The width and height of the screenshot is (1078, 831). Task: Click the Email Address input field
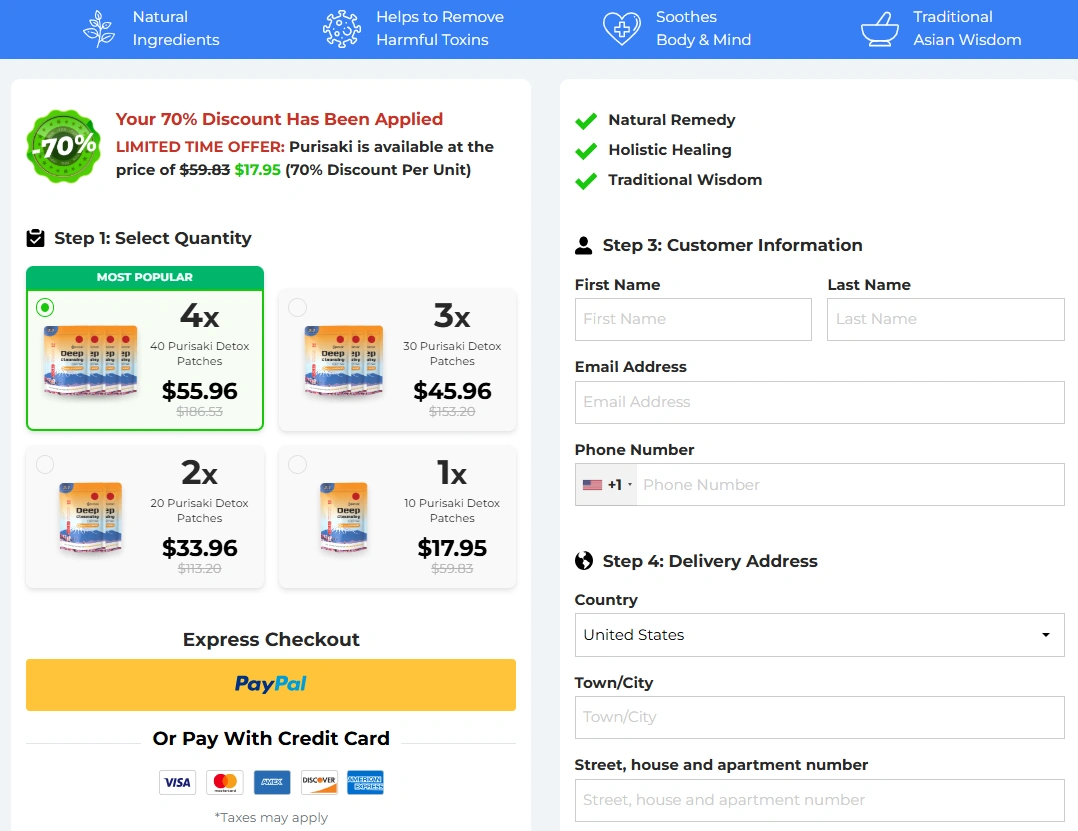click(x=819, y=402)
